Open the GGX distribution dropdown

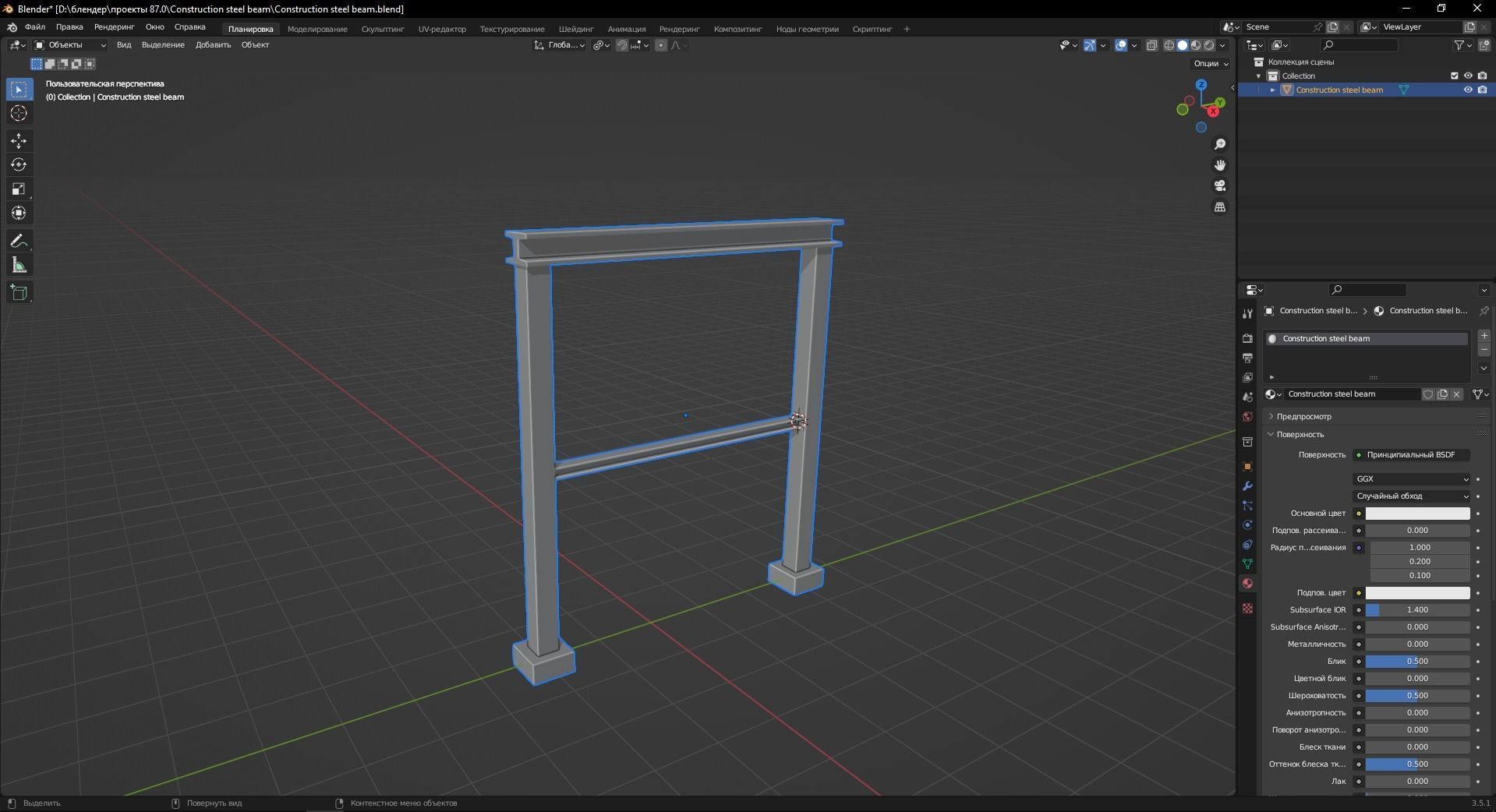coord(1411,478)
